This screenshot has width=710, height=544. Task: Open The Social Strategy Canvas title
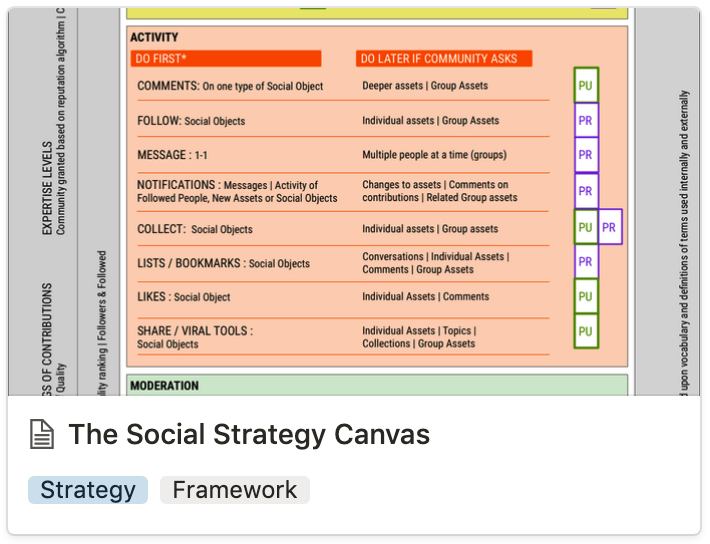click(x=249, y=434)
